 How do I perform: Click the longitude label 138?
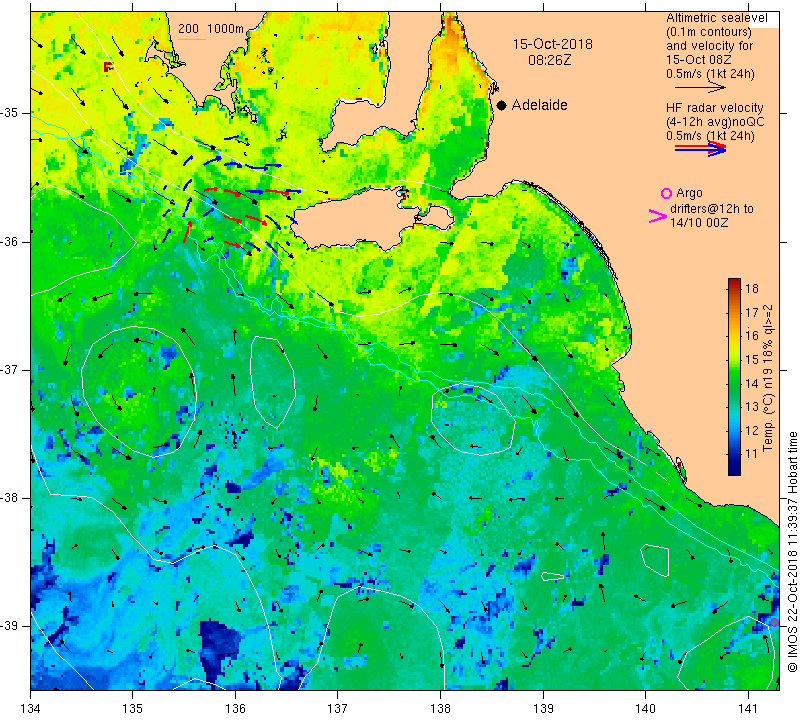(440, 708)
